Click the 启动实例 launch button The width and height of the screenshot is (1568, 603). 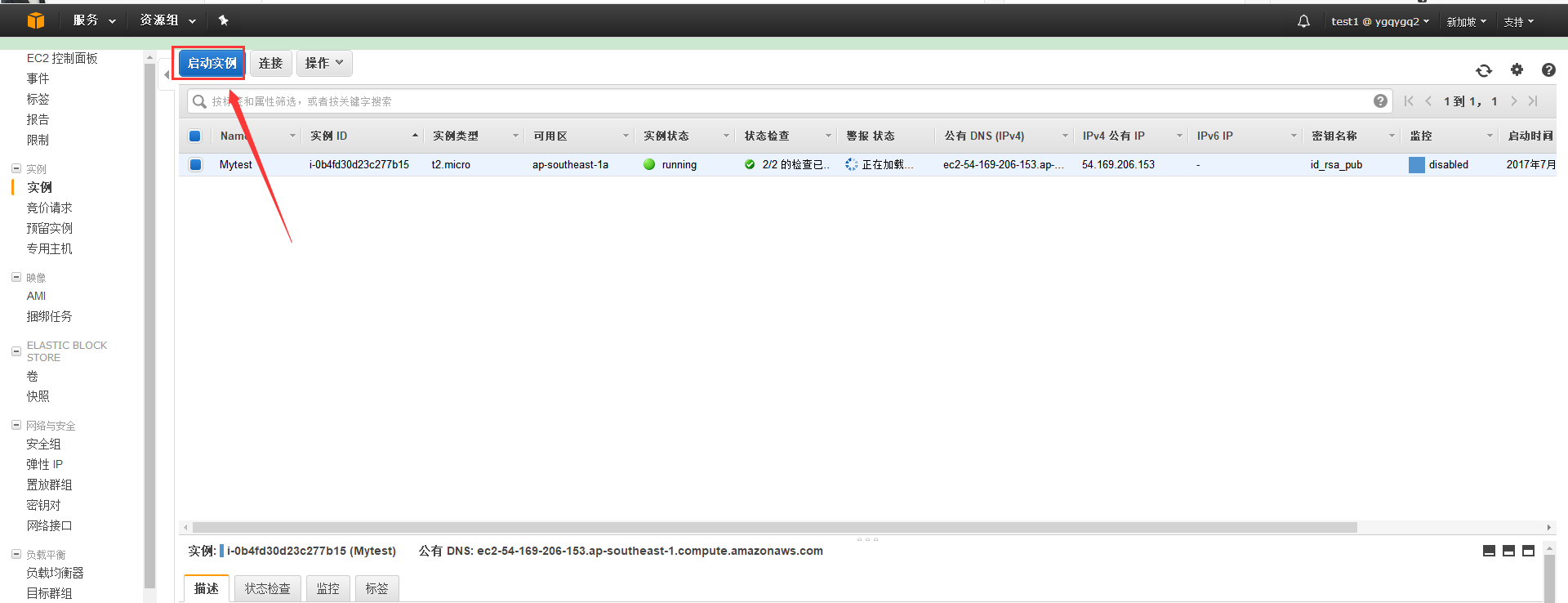(x=212, y=63)
